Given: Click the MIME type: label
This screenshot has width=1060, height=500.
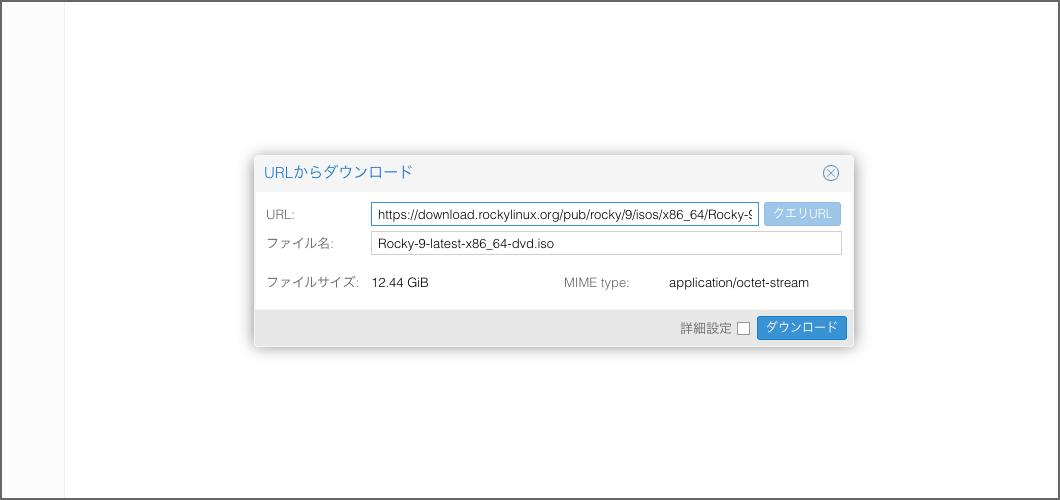Looking at the screenshot, I should (x=596, y=283).
